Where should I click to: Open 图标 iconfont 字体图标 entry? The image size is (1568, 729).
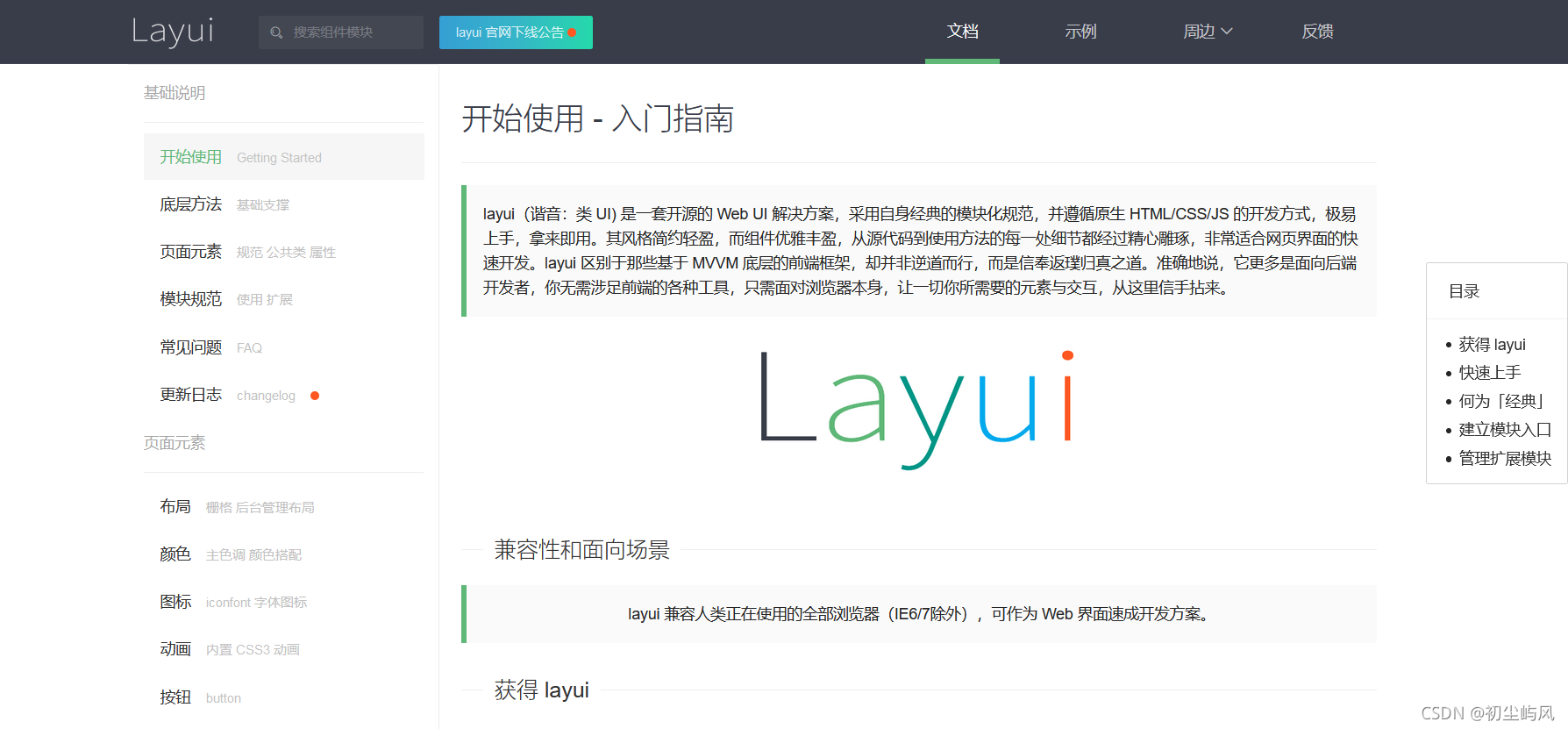284,602
